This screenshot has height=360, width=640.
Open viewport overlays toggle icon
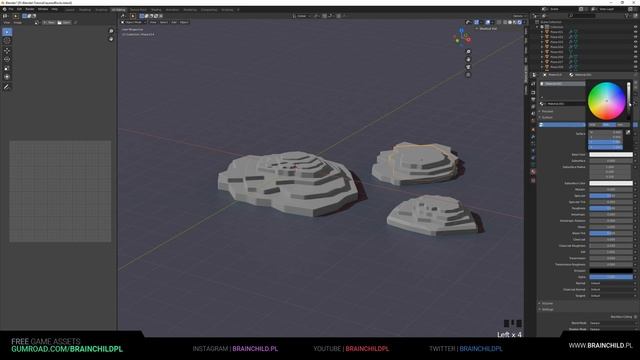tap(488, 22)
